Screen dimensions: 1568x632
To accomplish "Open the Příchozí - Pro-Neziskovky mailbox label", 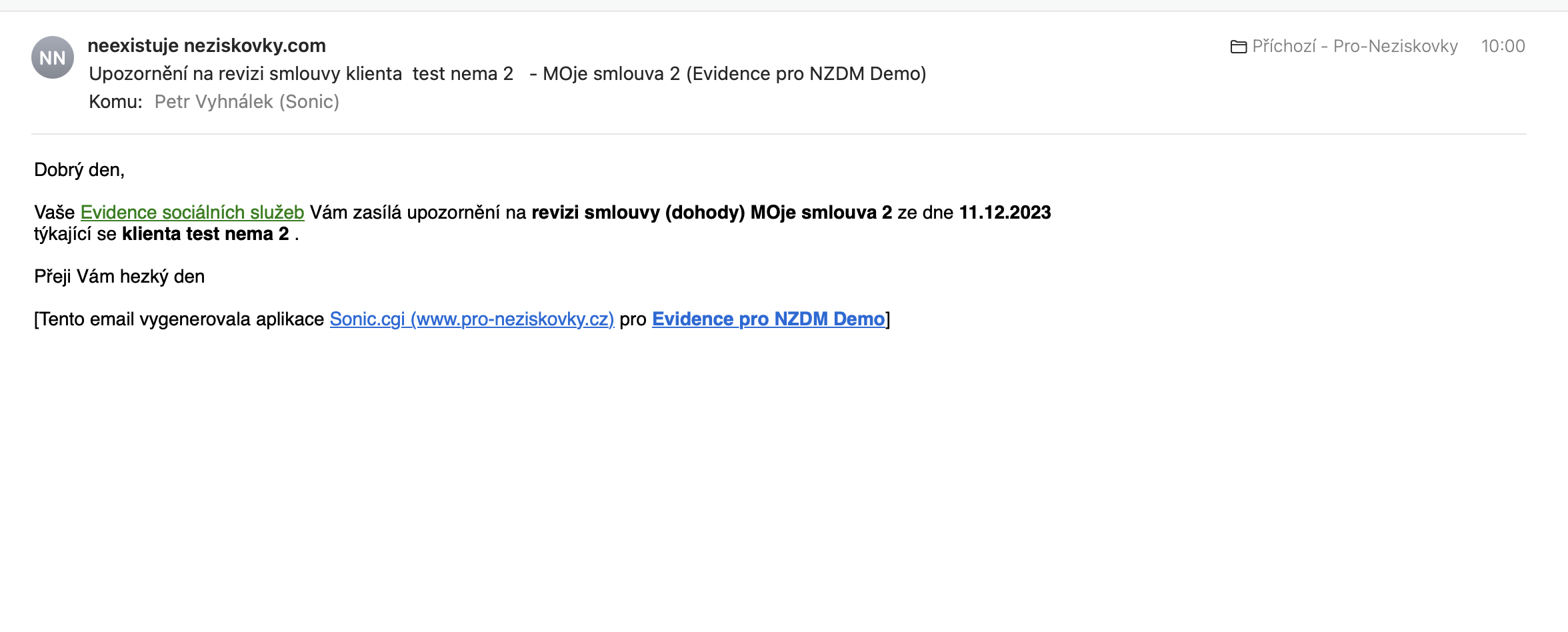I will tap(1354, 46).
